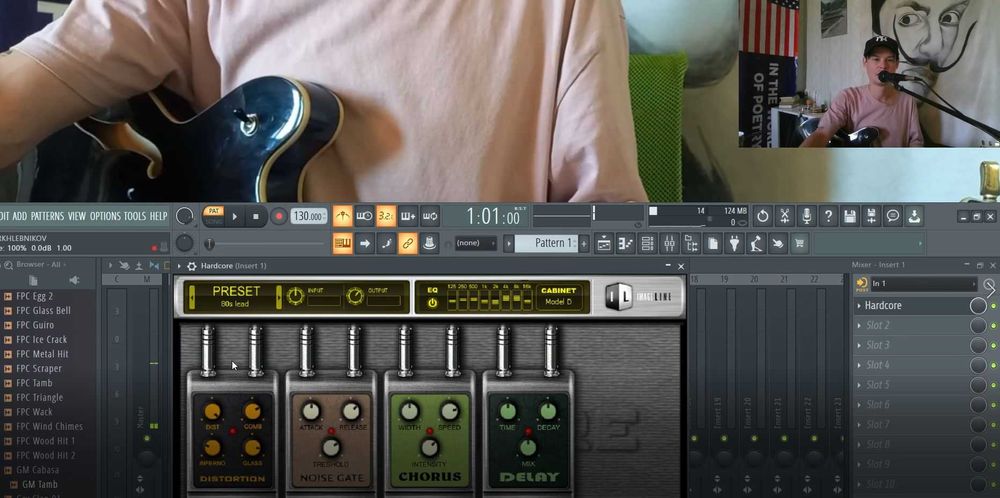This screenshot has width=1000, height=498.
Task: Open the help question mark button
Action: (x=828, y=216)
